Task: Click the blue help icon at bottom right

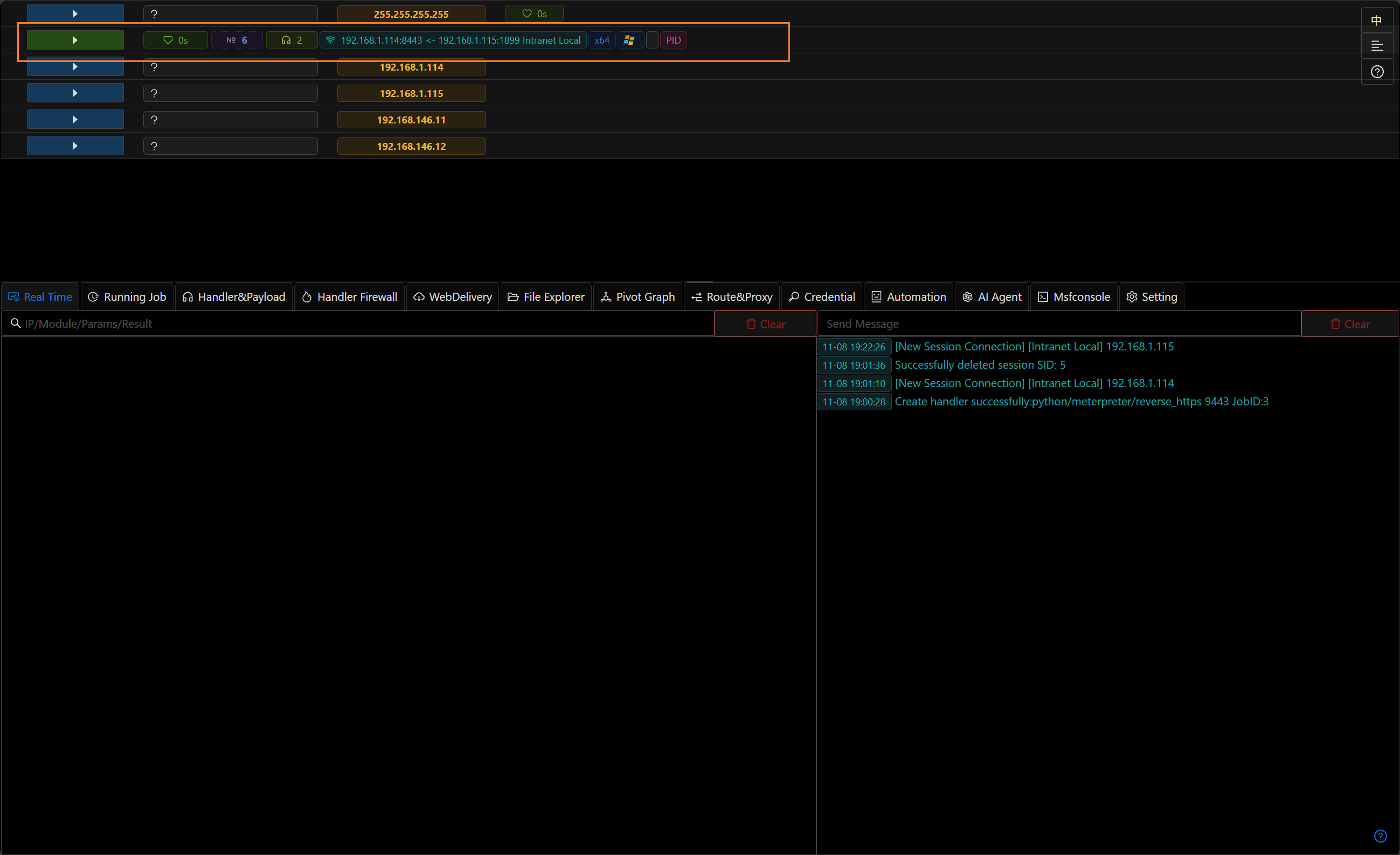Action: 1380,836
